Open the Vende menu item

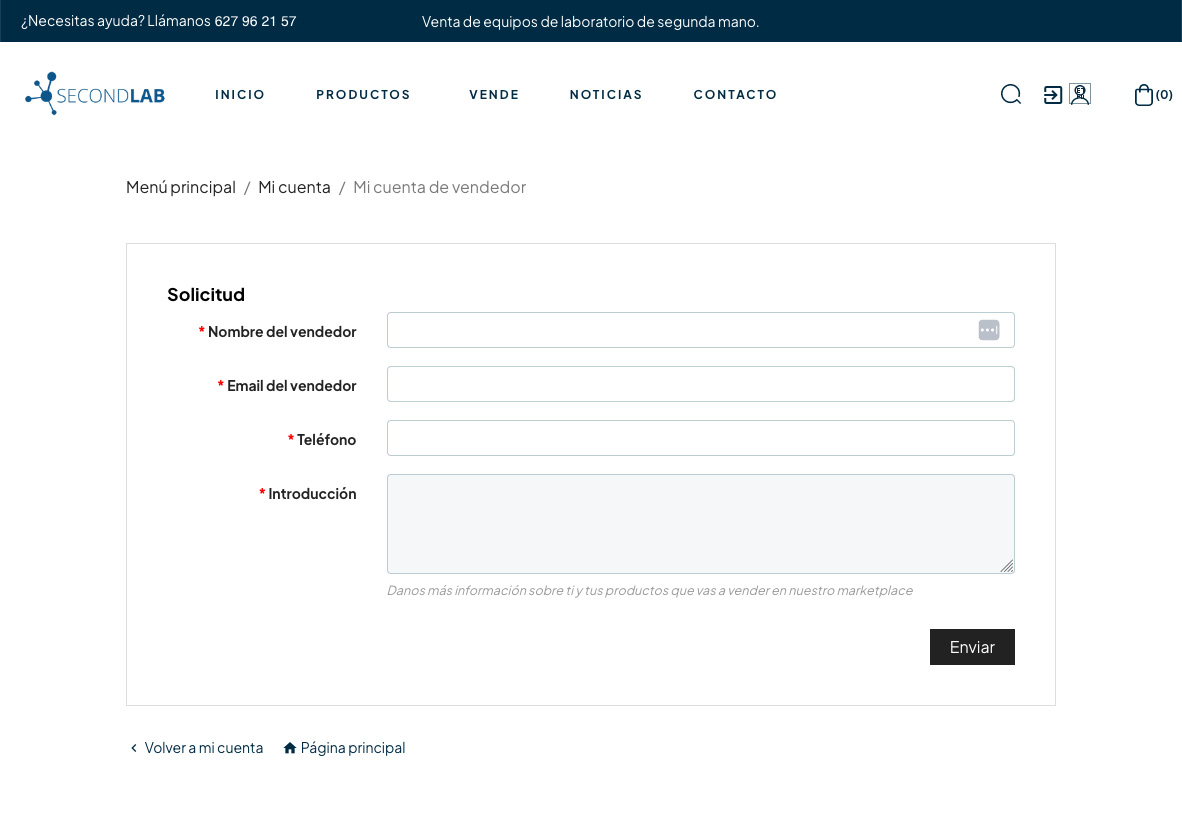pyautogui.click(x=494, y=95)
